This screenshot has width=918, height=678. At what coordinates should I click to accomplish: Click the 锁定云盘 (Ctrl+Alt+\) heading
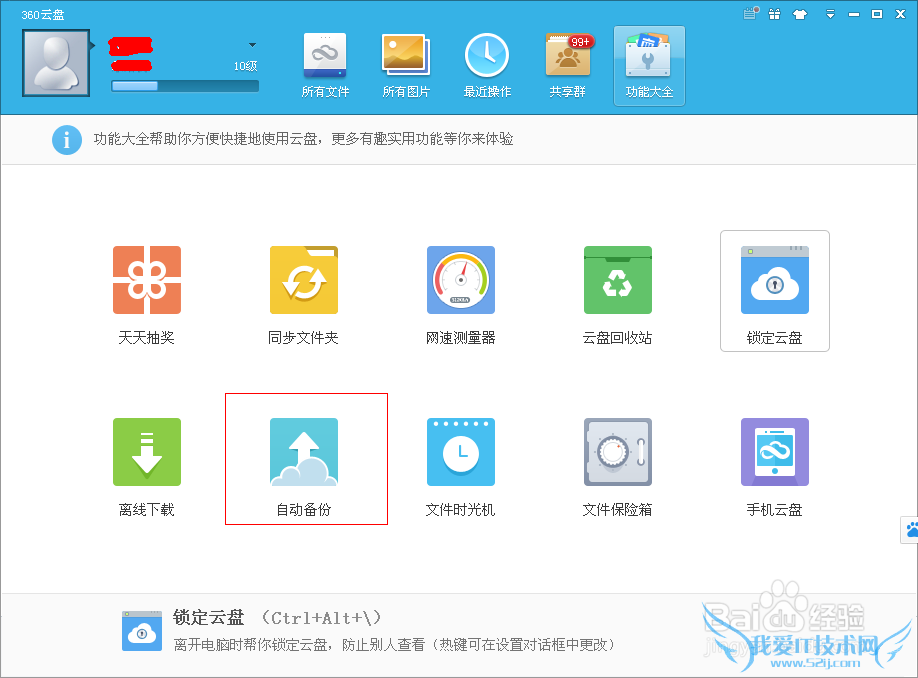coord(277,618)
